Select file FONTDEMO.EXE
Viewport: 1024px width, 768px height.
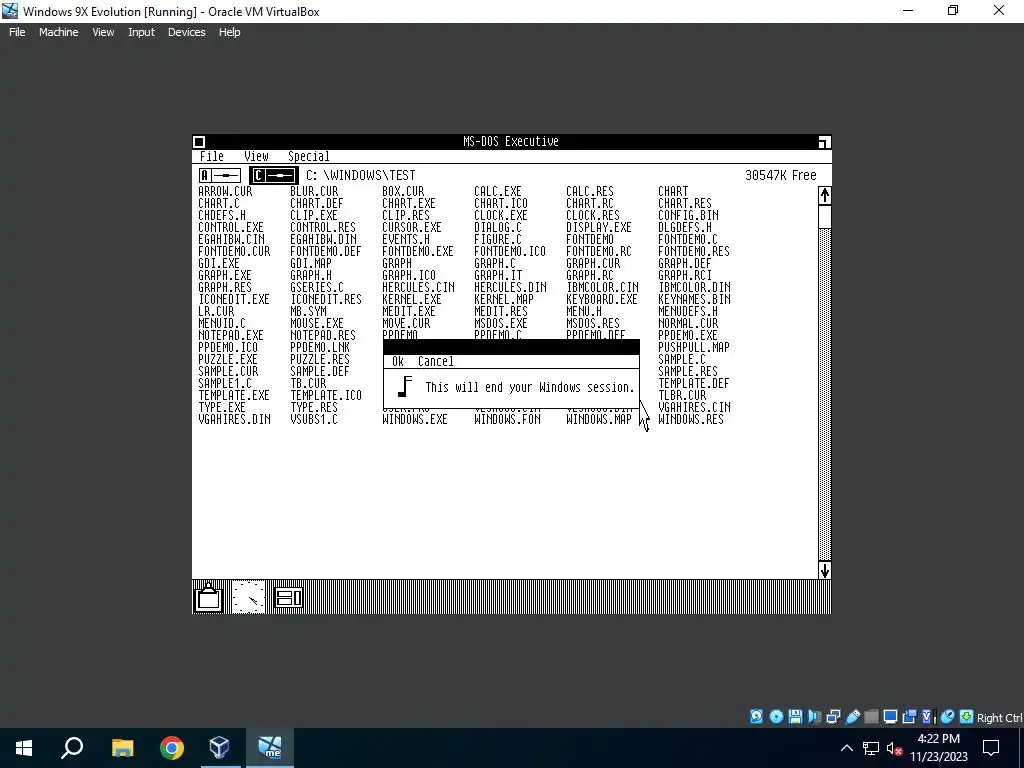418,251
